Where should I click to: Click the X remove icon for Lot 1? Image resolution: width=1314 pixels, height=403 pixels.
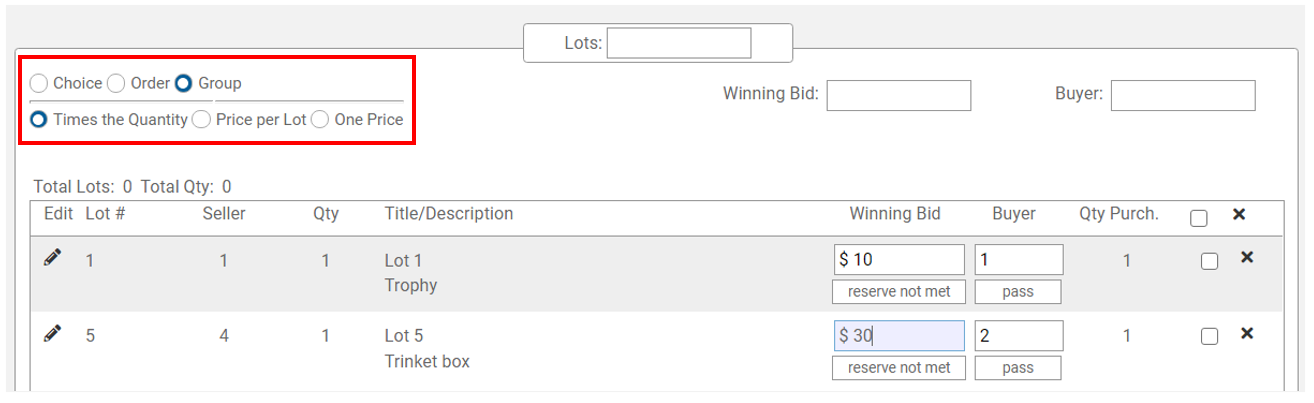point(1246,258)
